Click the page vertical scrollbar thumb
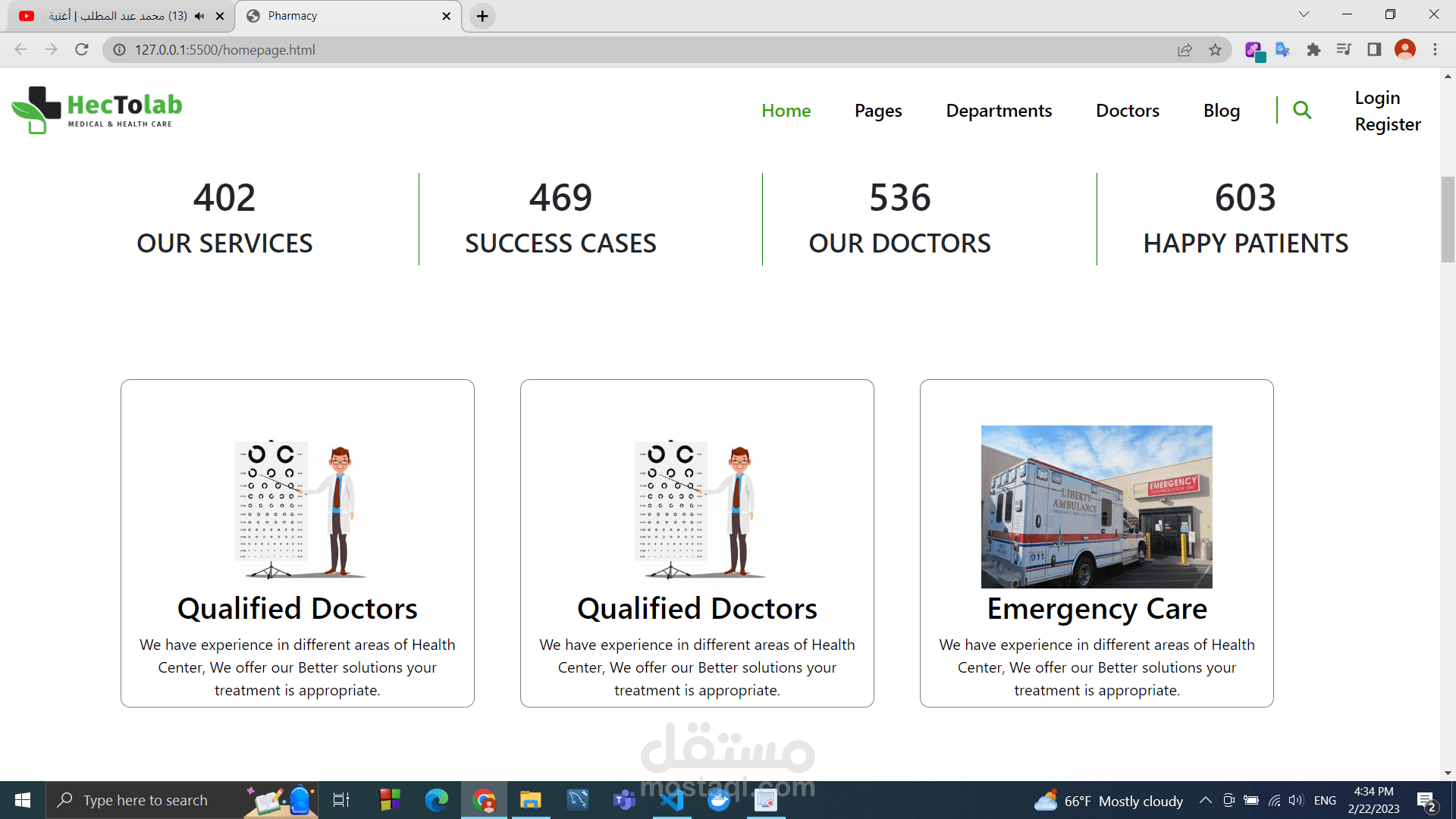 point(1448,220)
